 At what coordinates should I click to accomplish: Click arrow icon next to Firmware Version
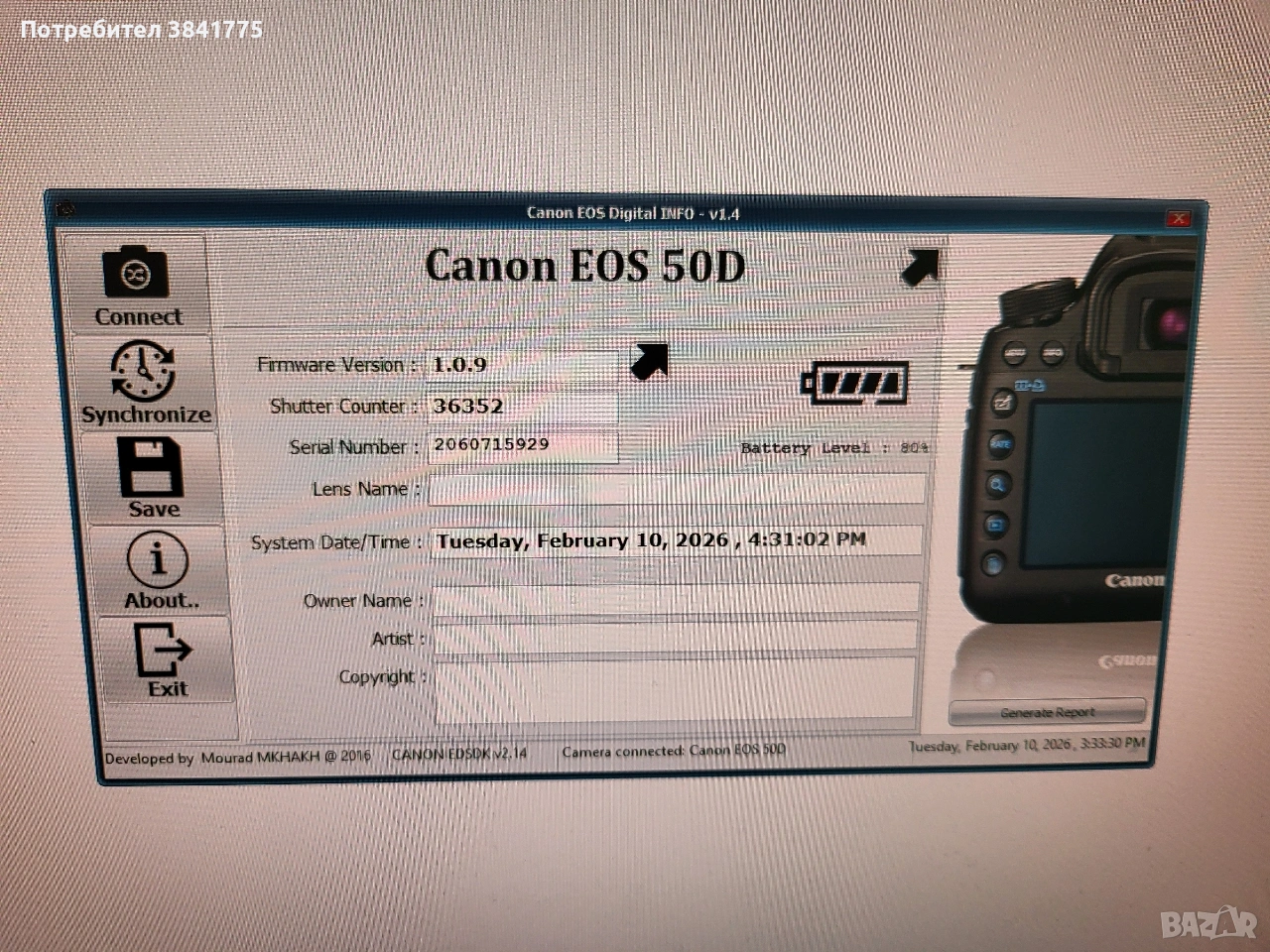pos(650,362)
